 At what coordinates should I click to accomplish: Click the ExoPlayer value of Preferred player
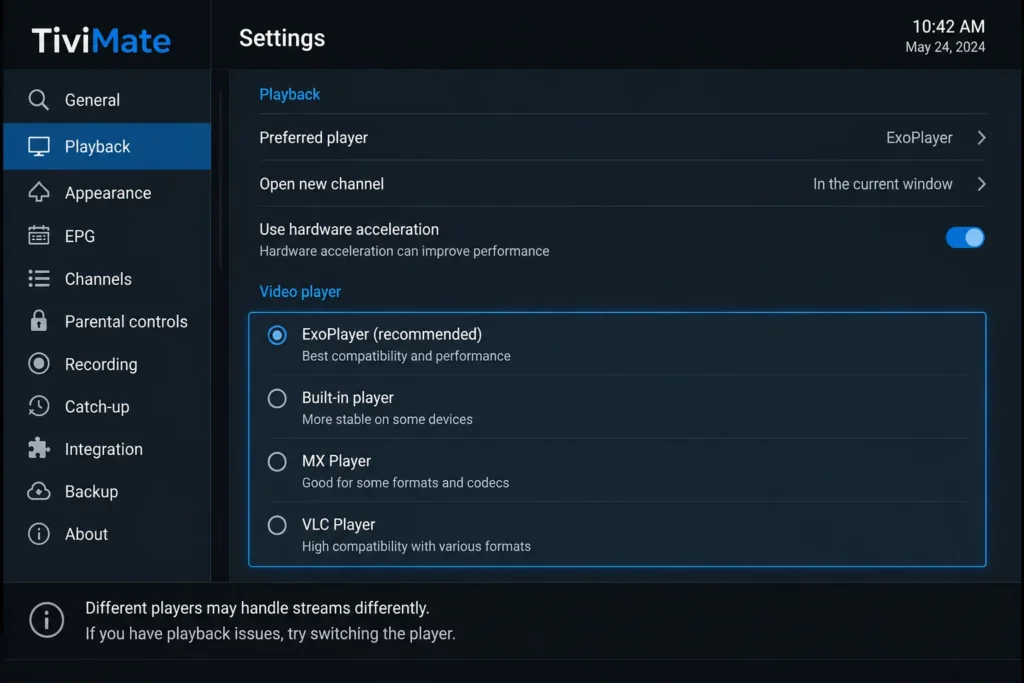point(919,138)
